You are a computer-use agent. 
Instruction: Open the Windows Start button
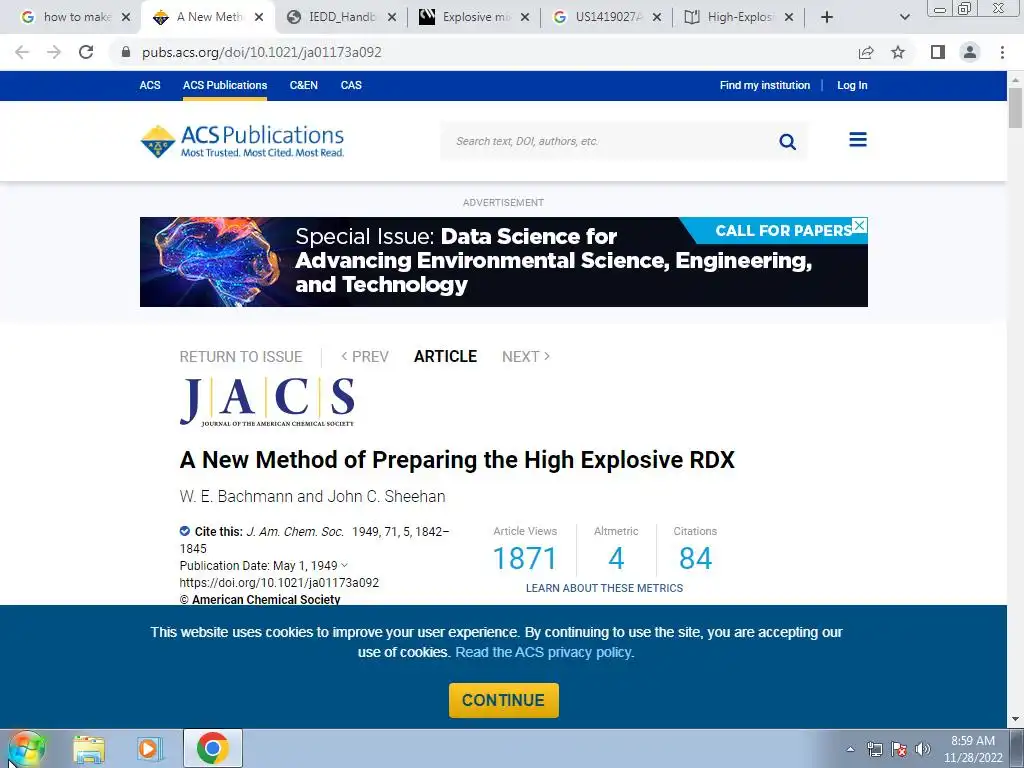pos(26,748)
